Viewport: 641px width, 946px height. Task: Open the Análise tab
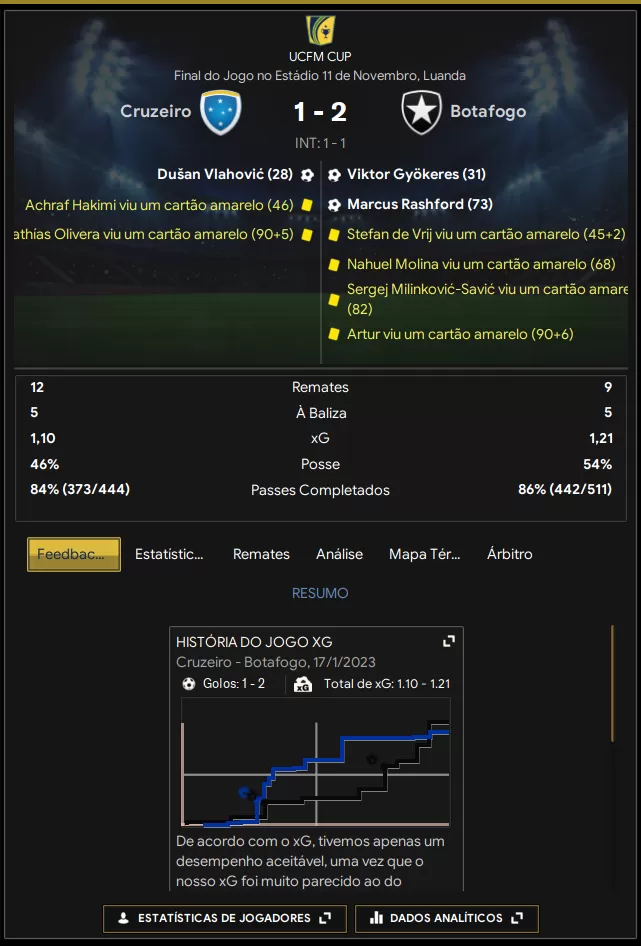(339, 554)
